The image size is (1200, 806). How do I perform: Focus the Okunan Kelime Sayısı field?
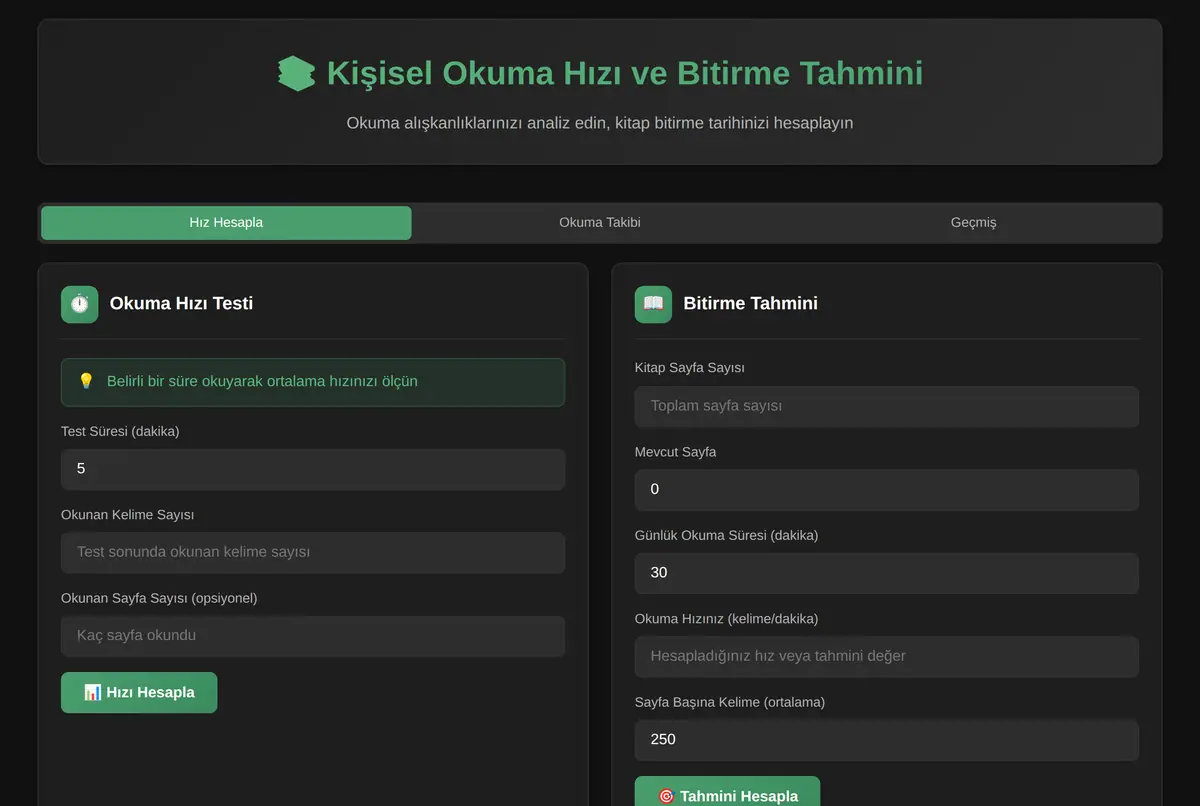(313, 552)
